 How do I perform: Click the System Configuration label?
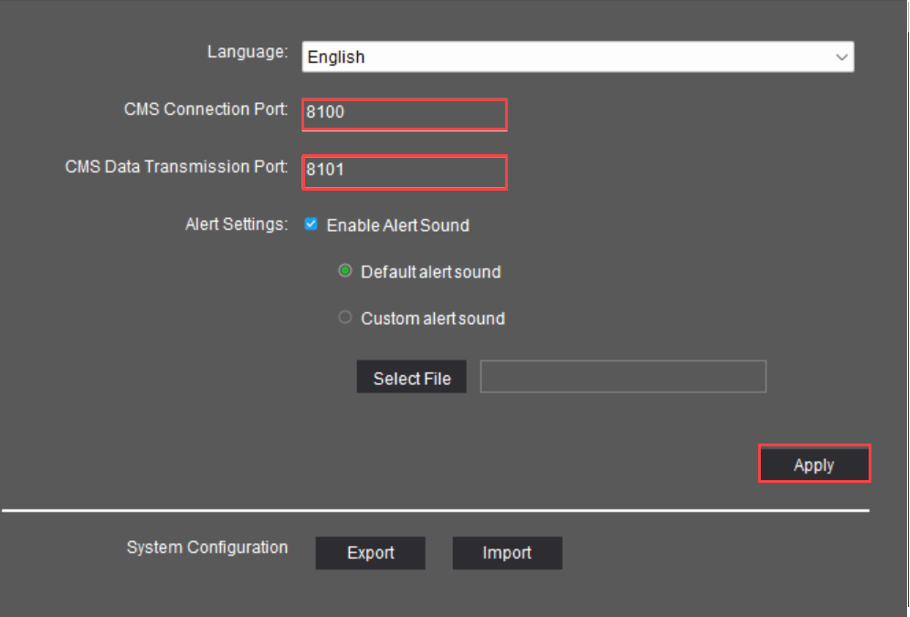point(207,547)
